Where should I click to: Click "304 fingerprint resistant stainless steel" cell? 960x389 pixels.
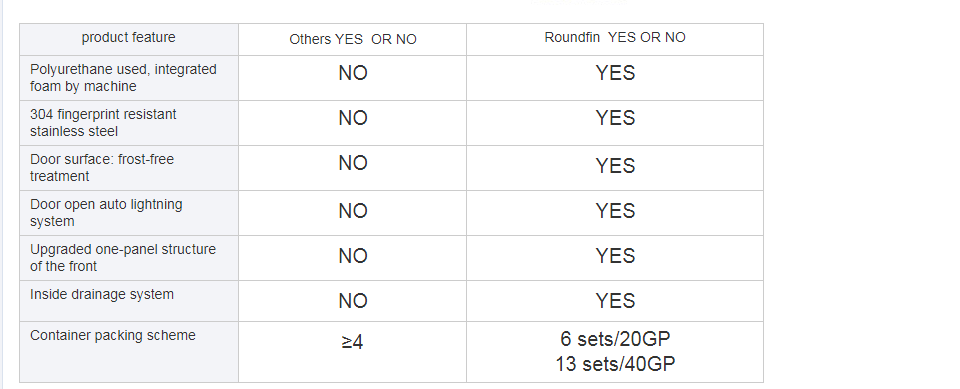(129, 123)
